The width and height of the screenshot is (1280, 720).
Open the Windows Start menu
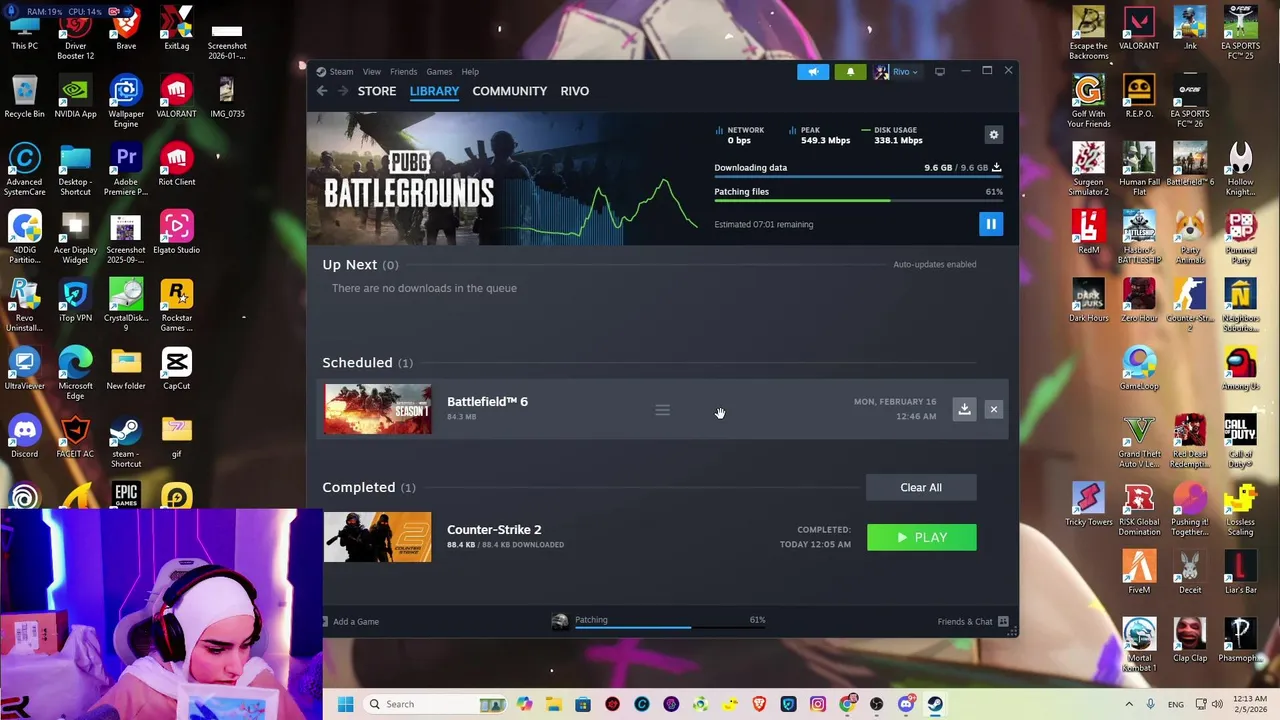[x=345, y=704]
